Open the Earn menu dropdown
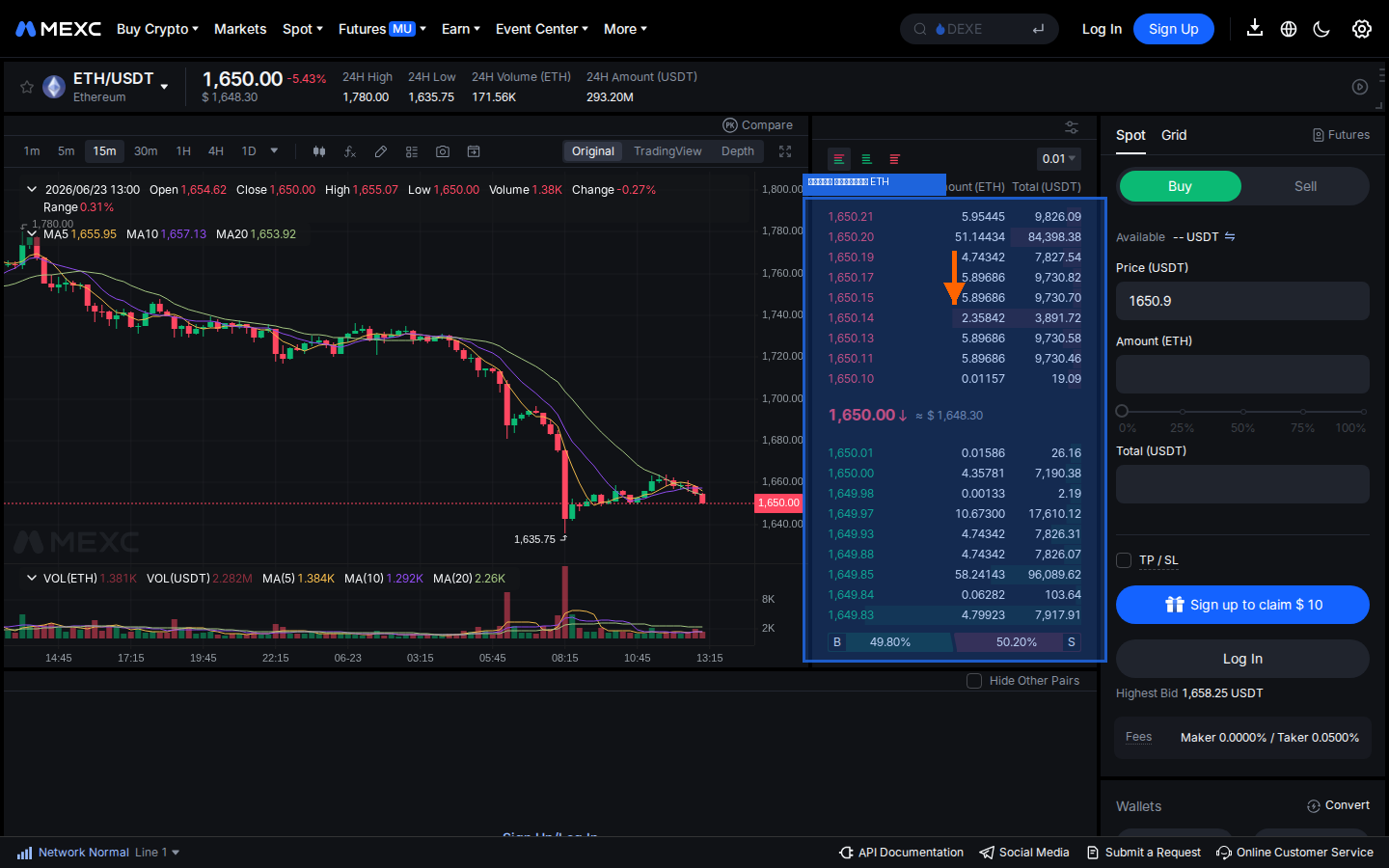The width and height of the screenshot is (1389, 868). click(x=460, y=29)
